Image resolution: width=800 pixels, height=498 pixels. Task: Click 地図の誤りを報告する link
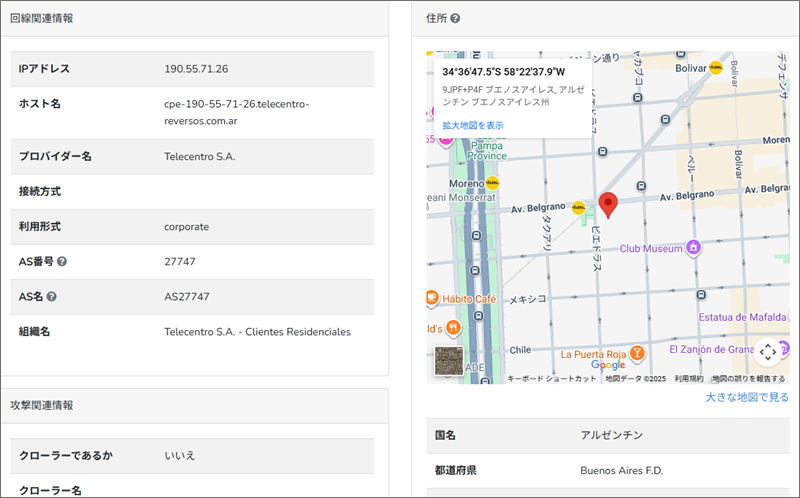(748, 379)
